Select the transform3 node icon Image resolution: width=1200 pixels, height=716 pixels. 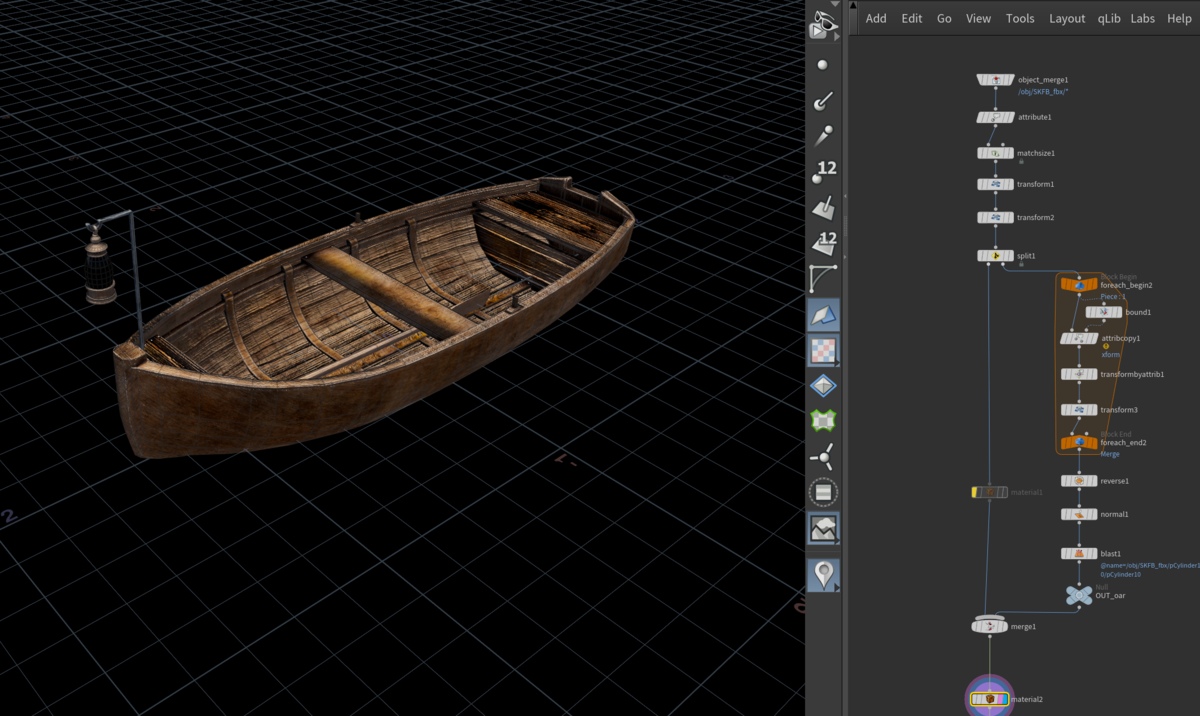pos(1079,410)
